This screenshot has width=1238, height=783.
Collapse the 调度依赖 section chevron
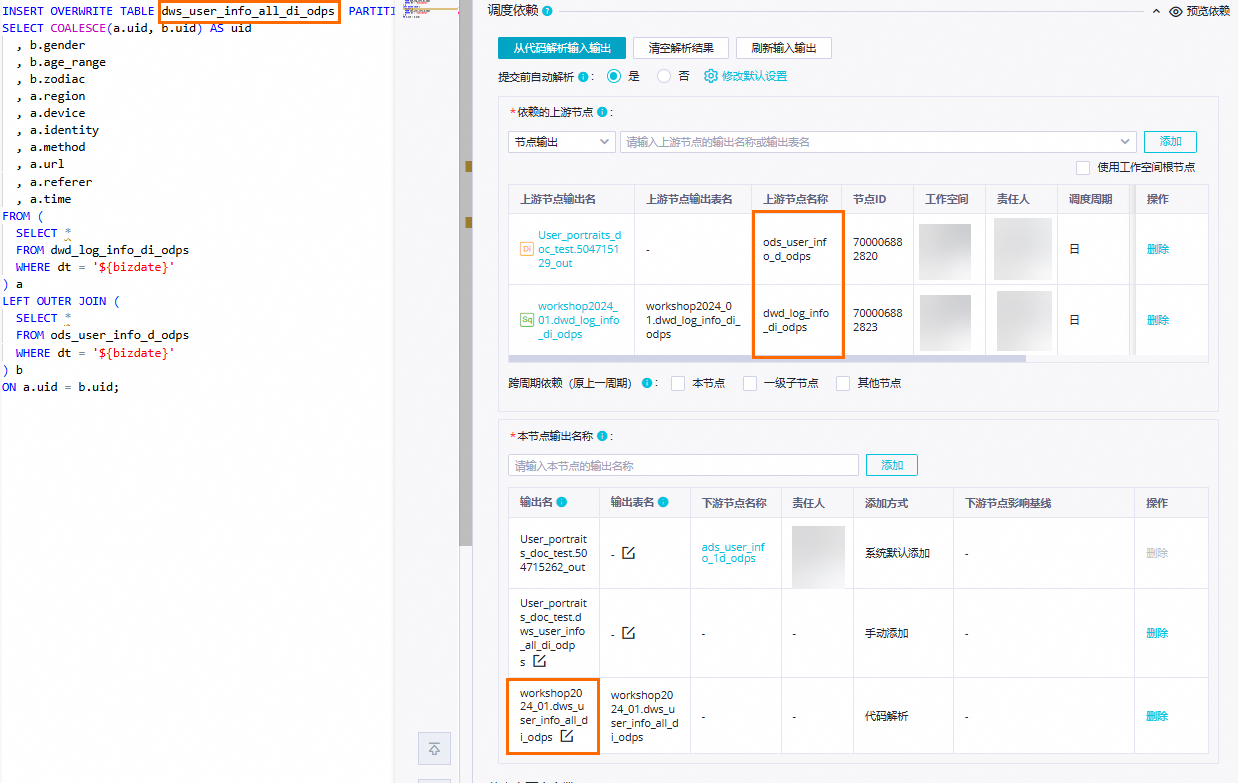pyautogui.click(x=1156, y=11)
